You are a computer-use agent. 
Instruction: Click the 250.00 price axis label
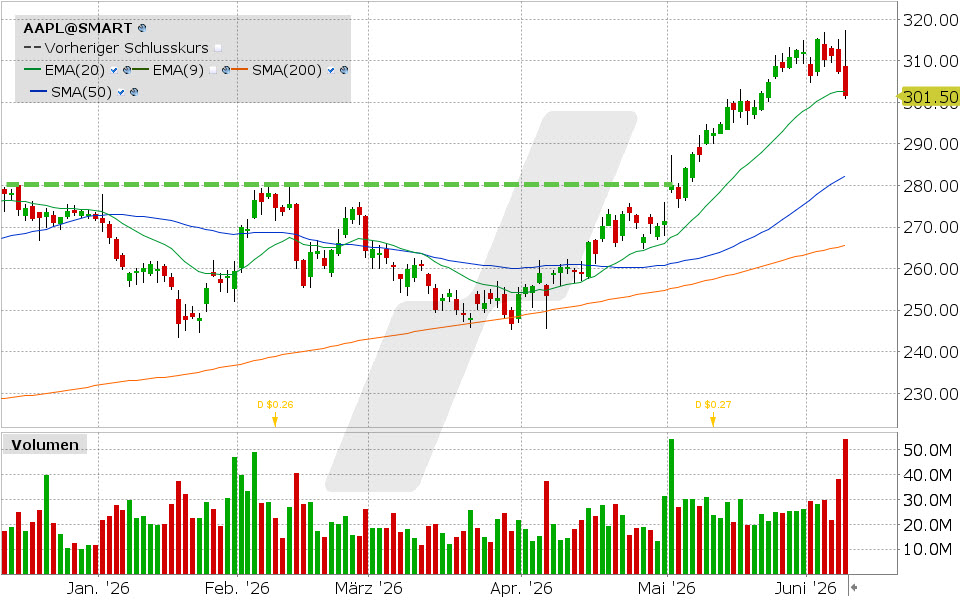(x=931, y=310)
